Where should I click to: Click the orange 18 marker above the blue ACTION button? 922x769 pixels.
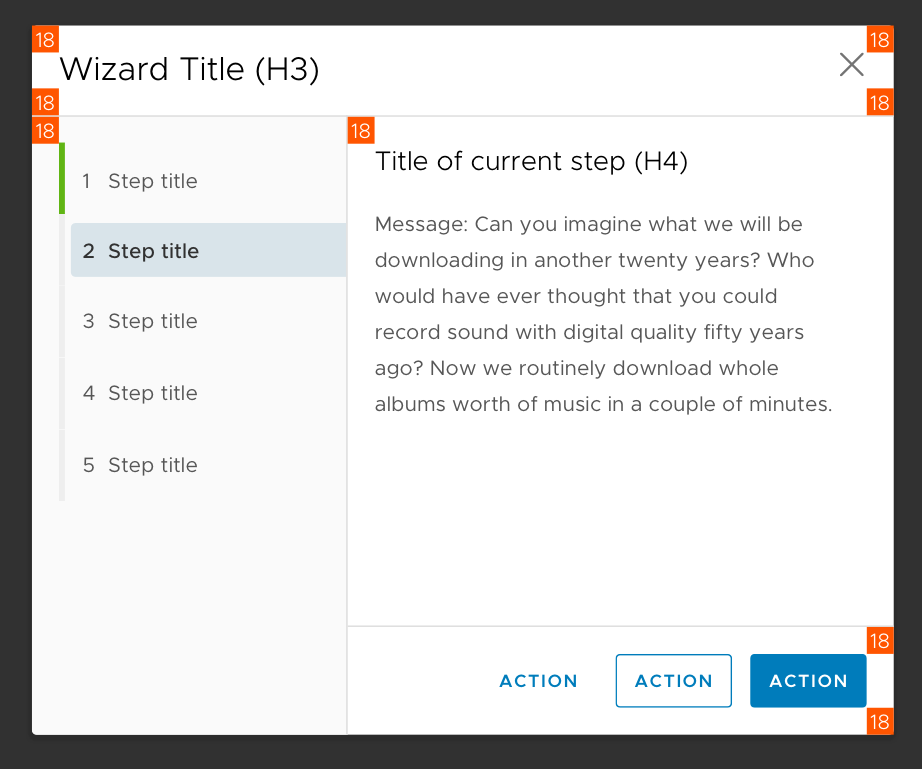[879, 640]
